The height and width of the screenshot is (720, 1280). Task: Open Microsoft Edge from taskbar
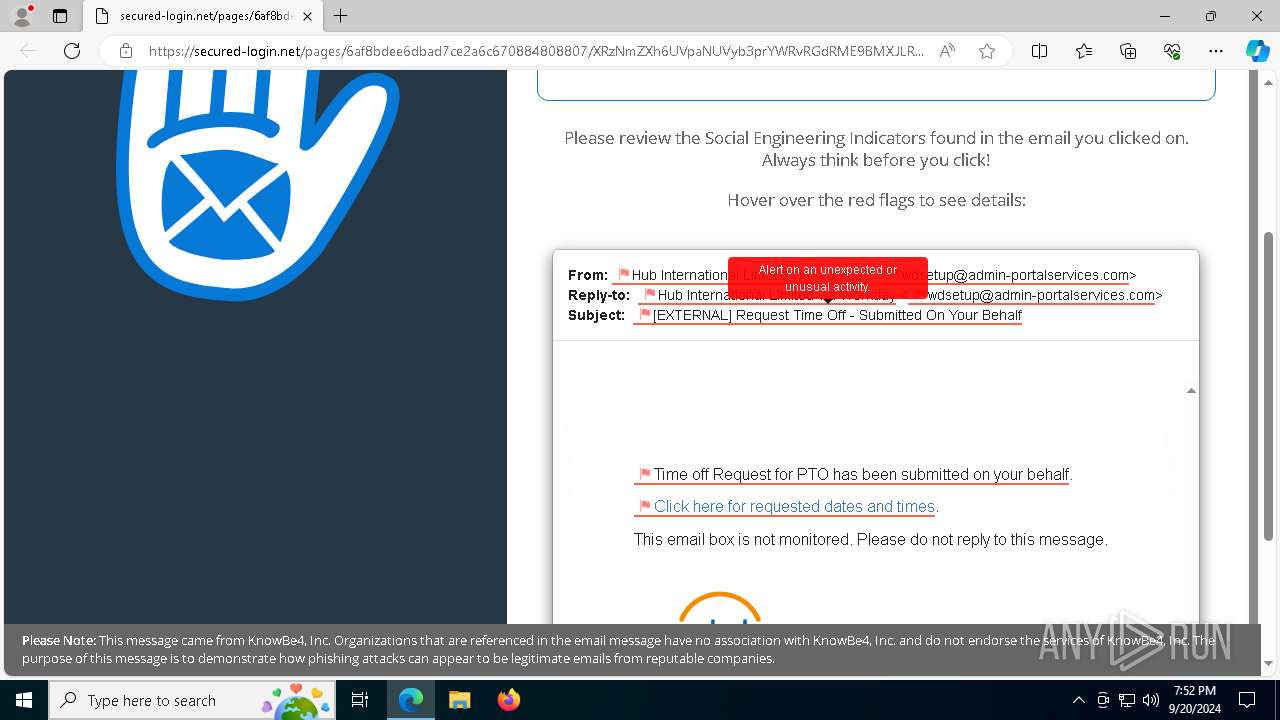[x=411, y=700]
